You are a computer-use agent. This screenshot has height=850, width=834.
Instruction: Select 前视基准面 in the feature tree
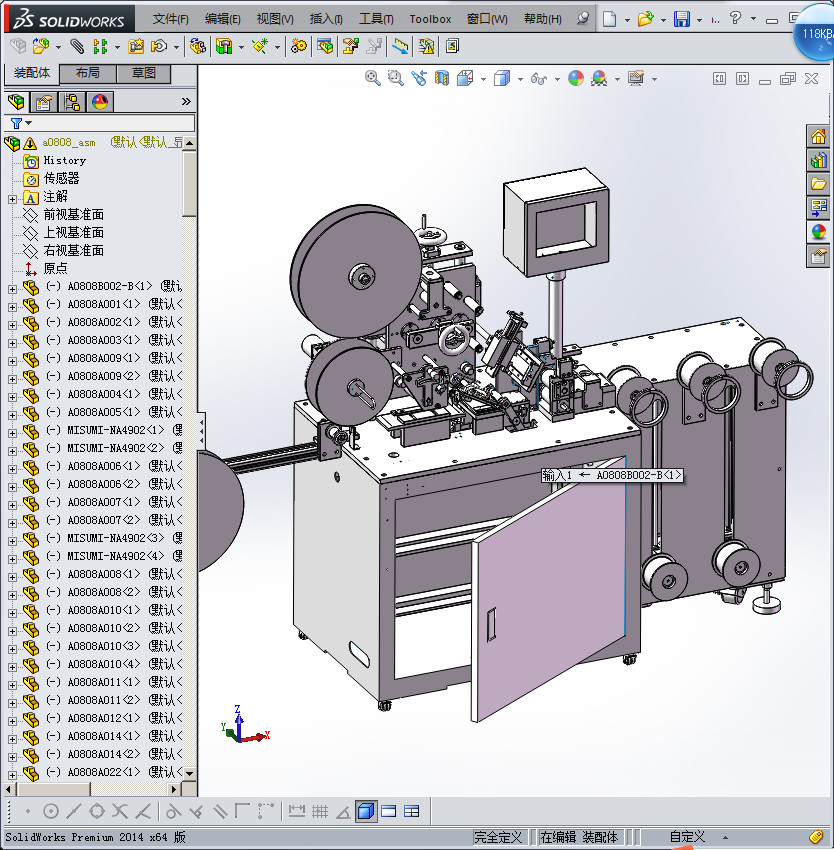pos(73,215)
